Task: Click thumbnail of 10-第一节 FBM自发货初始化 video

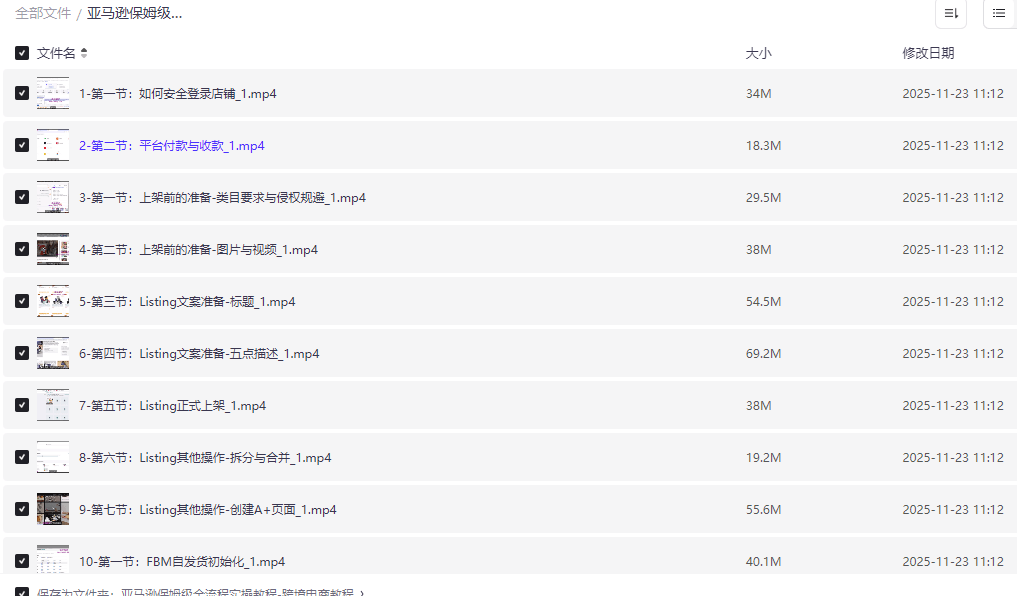Action: click(53, 560)
